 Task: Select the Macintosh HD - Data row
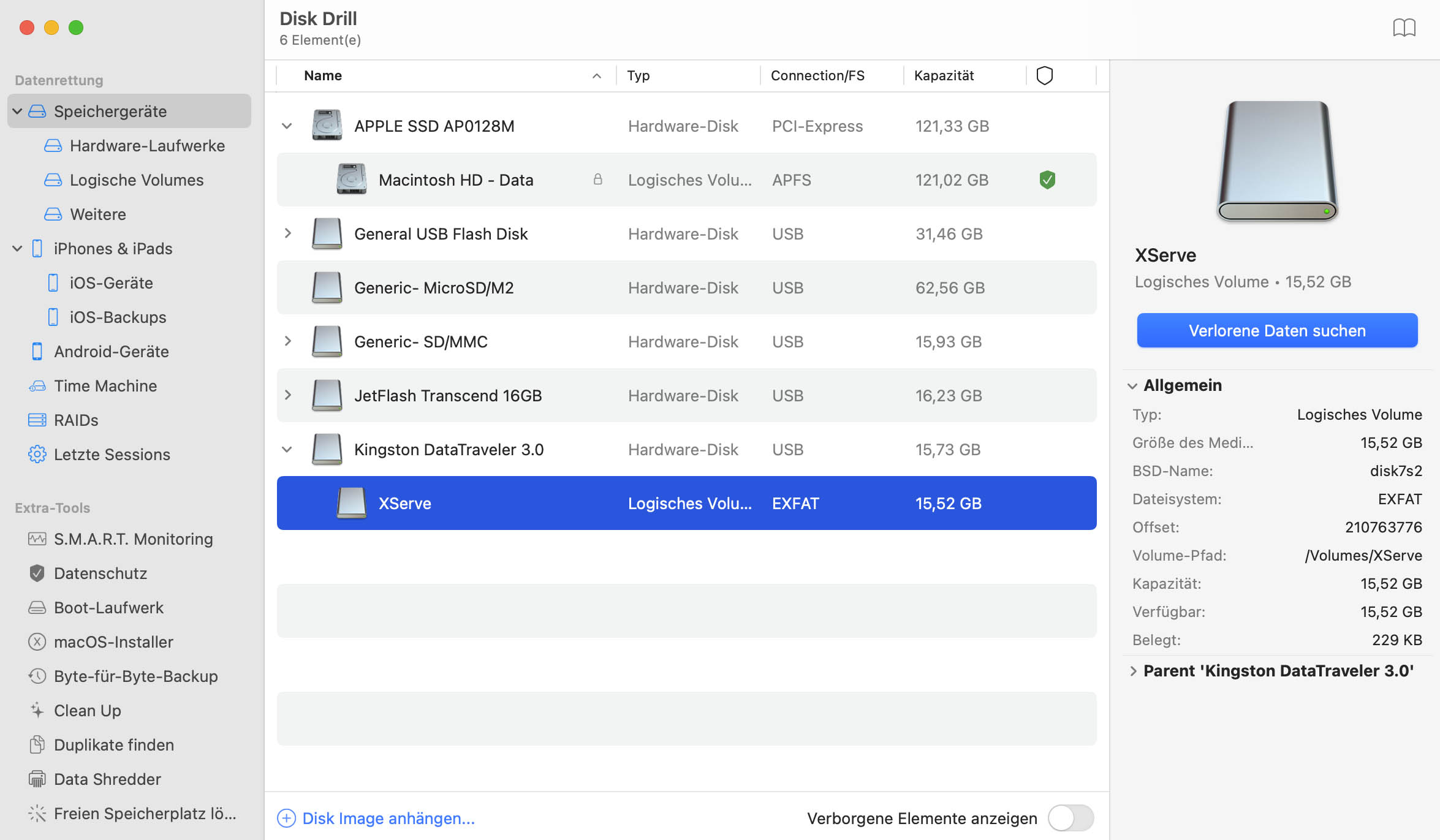tap(686, 180)
